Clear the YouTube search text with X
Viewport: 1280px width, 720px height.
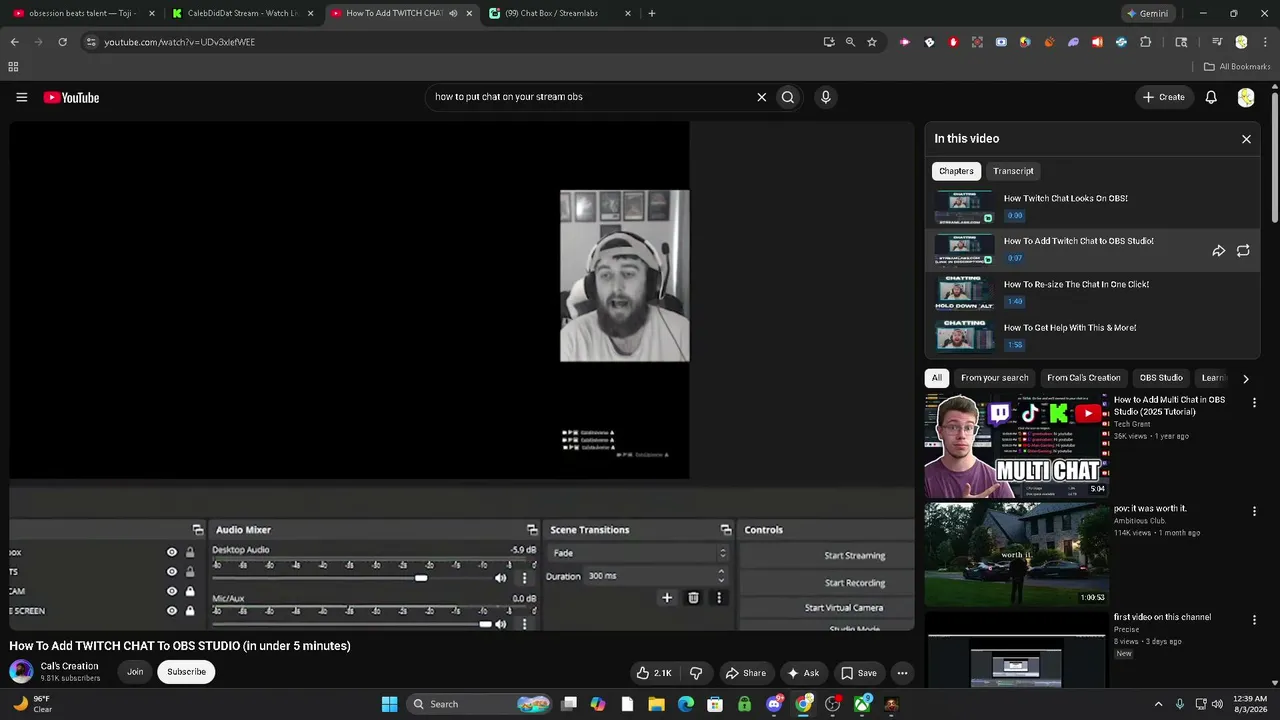[761, 97]
